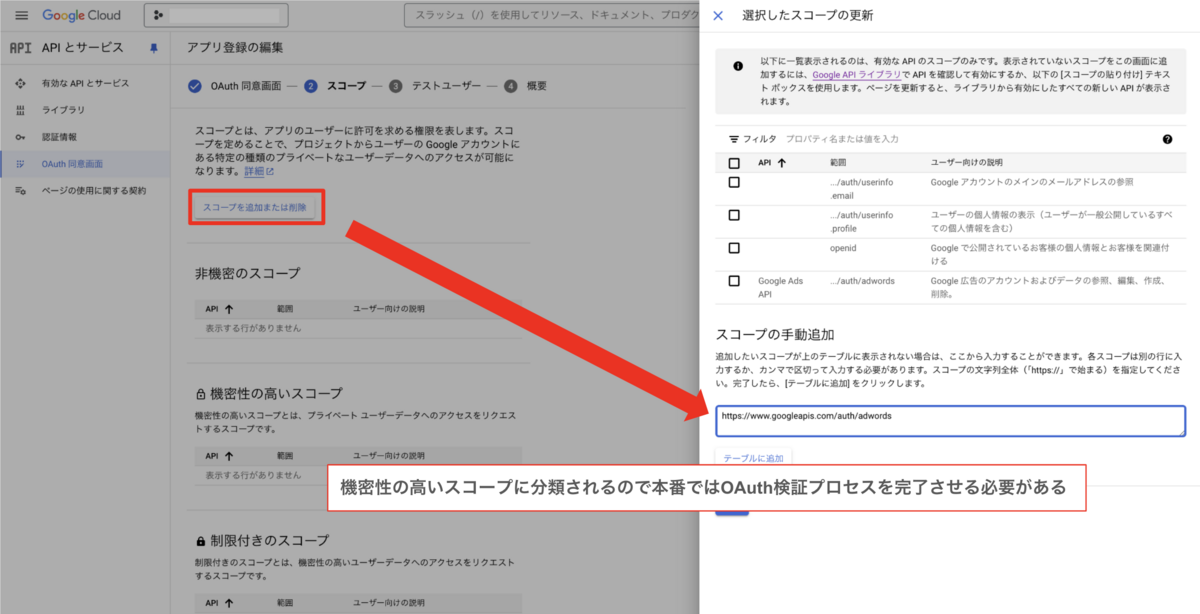This screenshot has width=1200, height=614.
Task: Sort 機密性の高いスコープ table by API
Action: point(219,455)
